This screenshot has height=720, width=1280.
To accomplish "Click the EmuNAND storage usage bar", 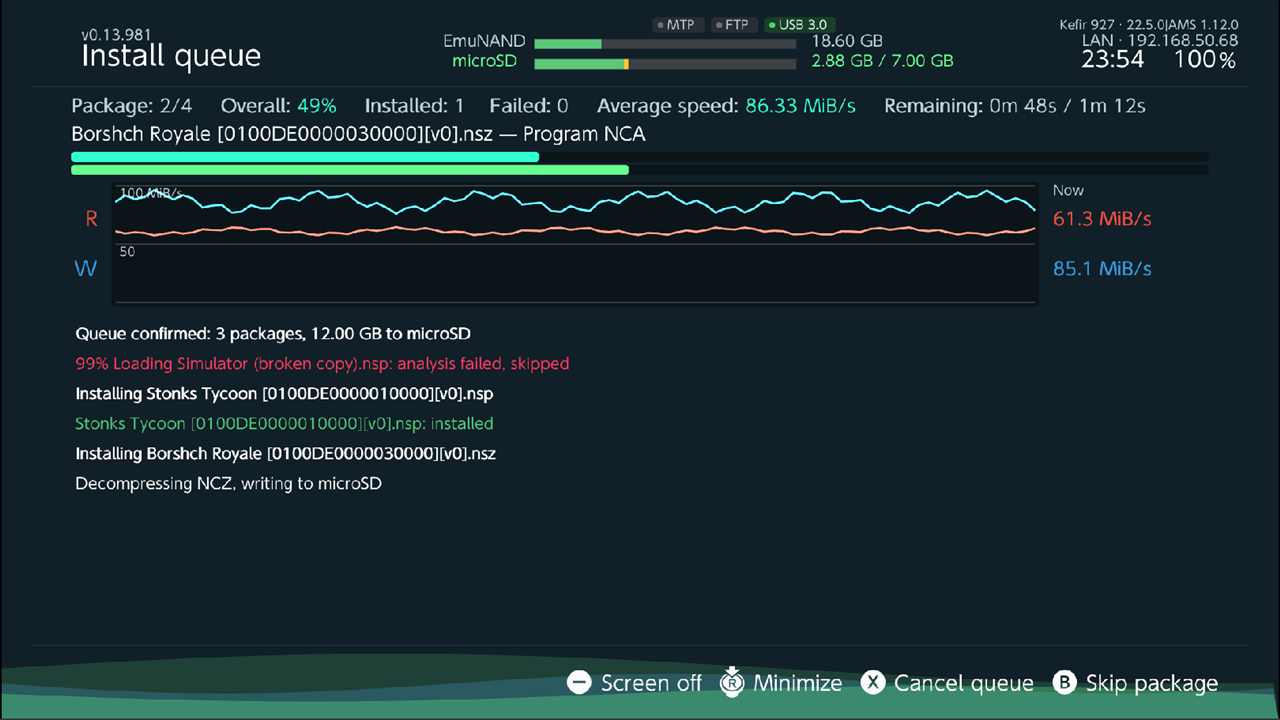I will click(665, 44).
